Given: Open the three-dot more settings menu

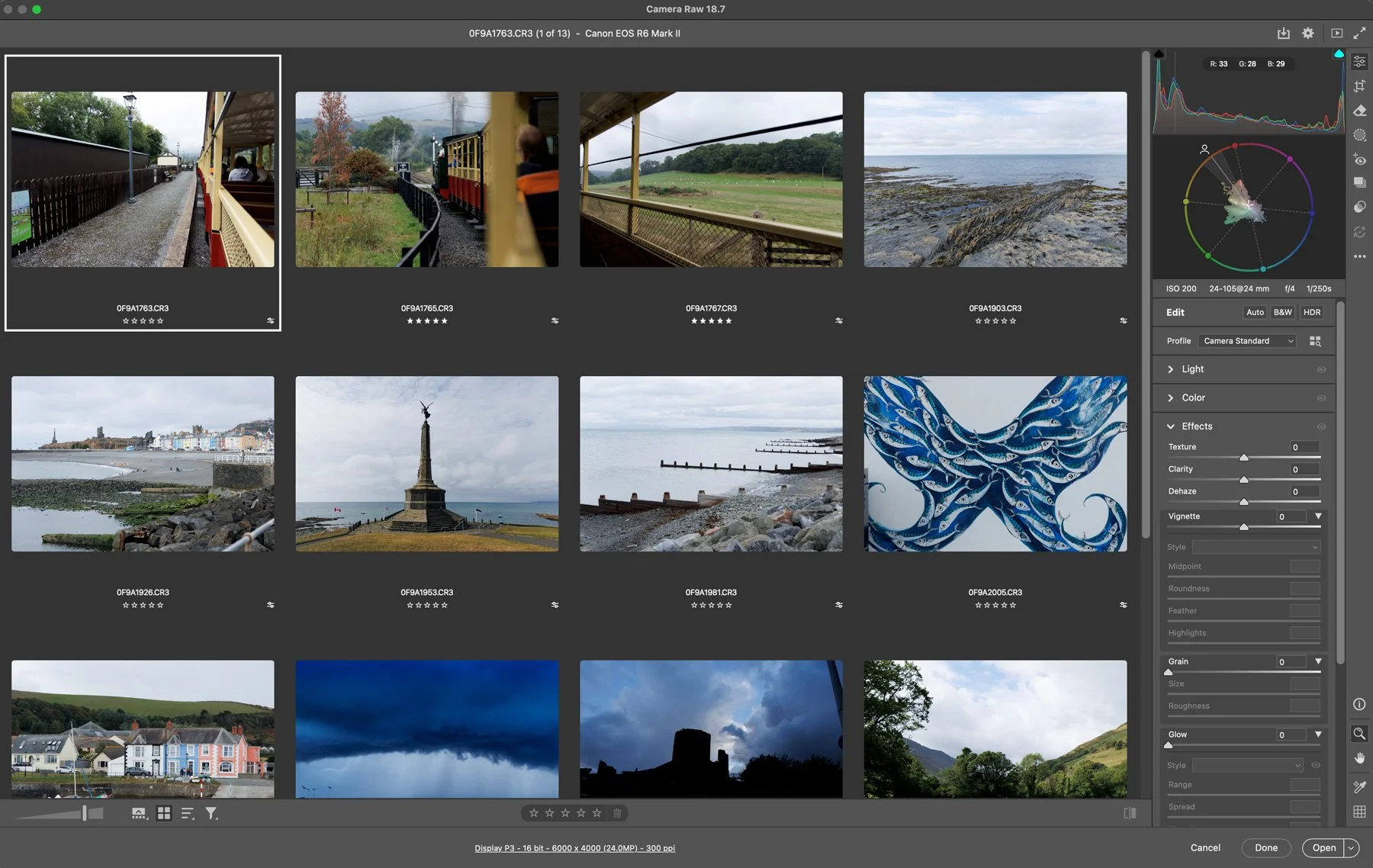Looking at the screenshot, I should [1359, 256].
